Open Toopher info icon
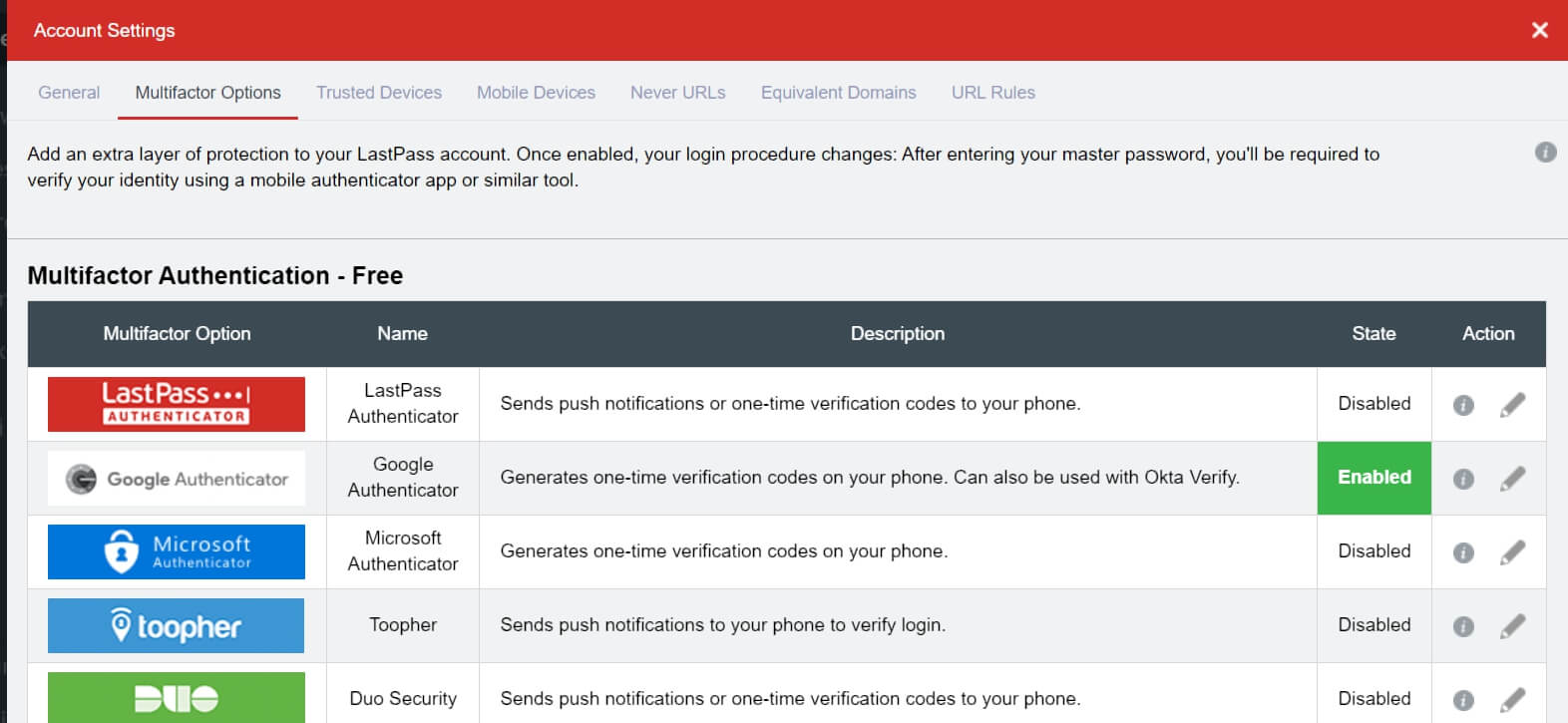This screenshot has height=723, width=1568. pyautogui.click(x=1463, y=626)
